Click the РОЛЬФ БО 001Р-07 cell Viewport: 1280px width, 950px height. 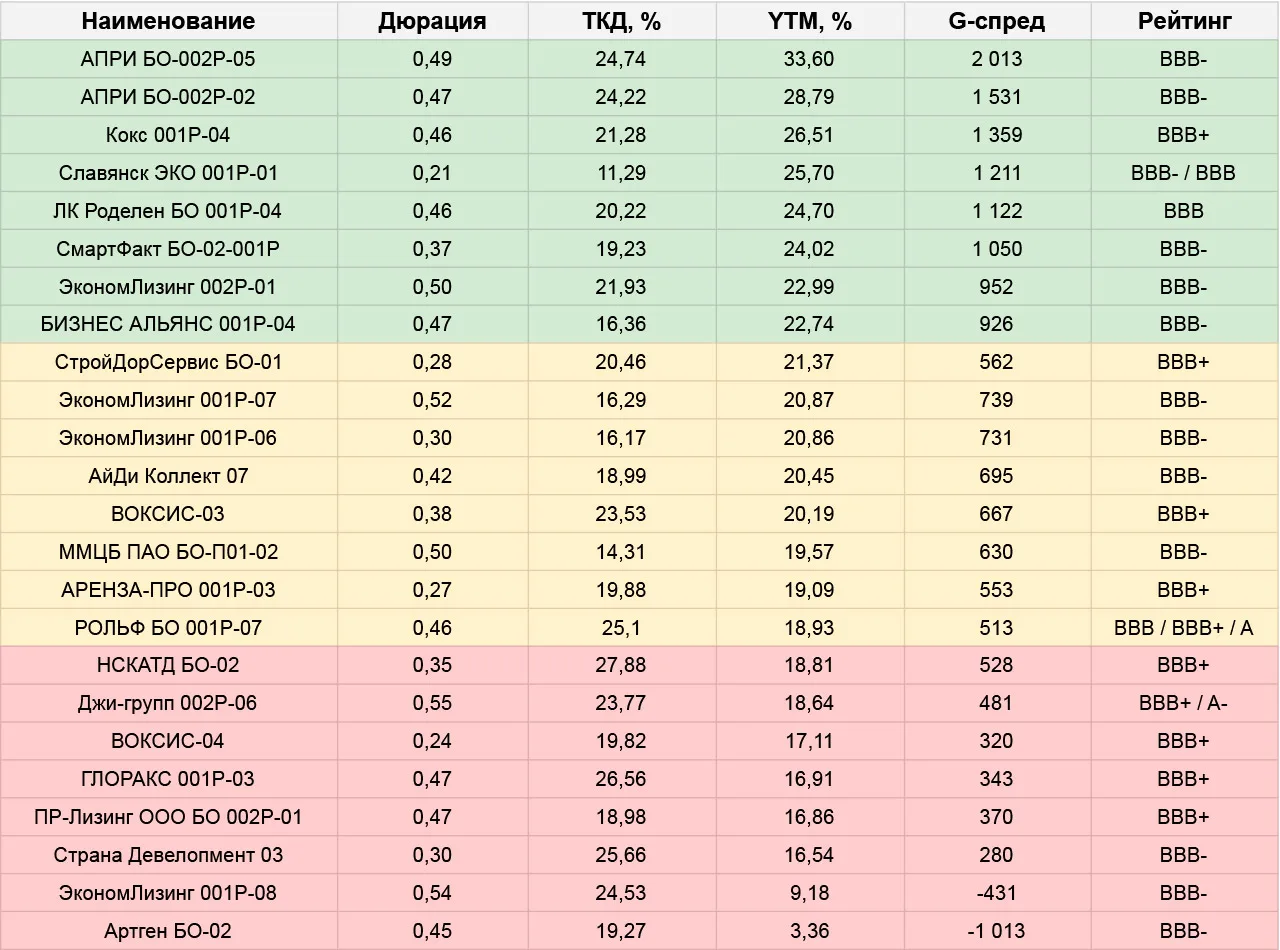(x=168, y=628)
